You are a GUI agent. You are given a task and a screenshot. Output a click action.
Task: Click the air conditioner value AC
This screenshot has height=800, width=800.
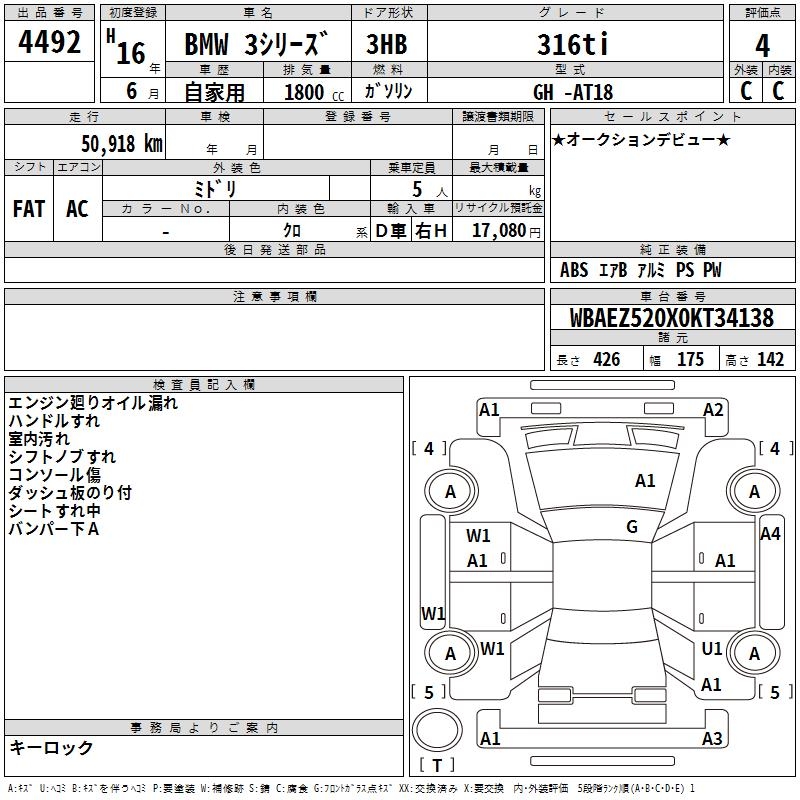tap(77, 209)
